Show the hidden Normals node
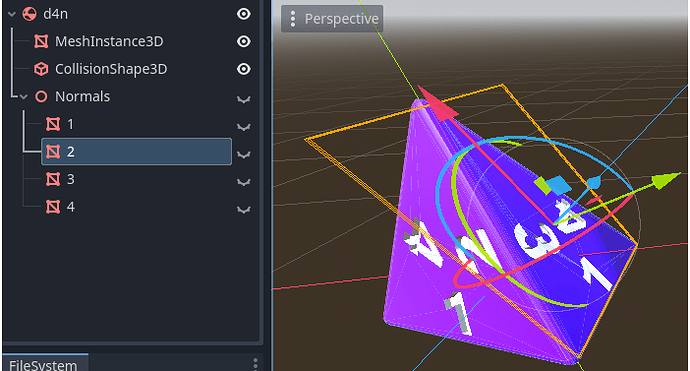The image size is (690, 371). [x=243, y=99]
